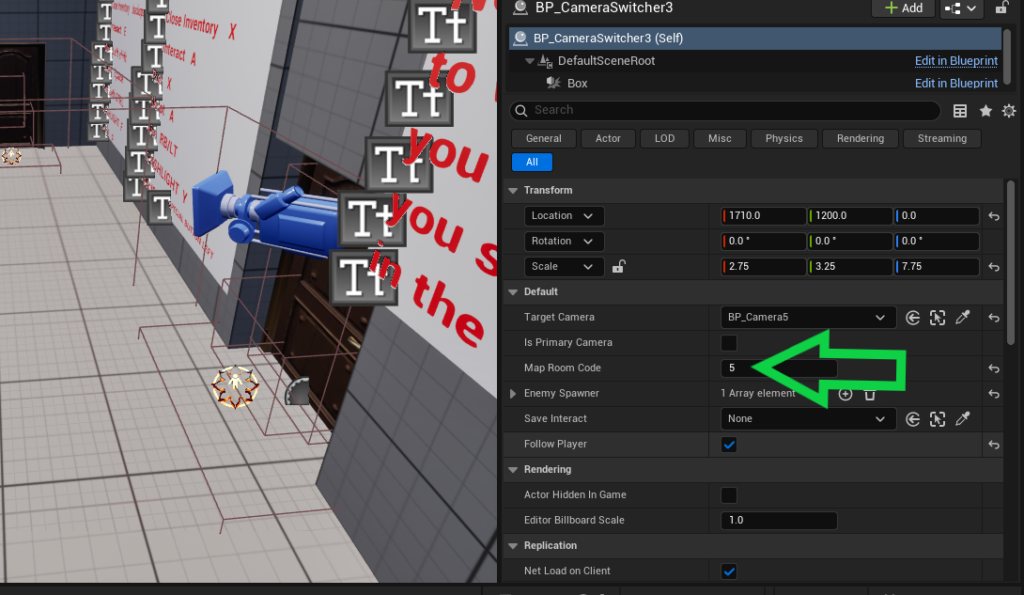Delete all Enemy Spawner array elements

point(870,394)
